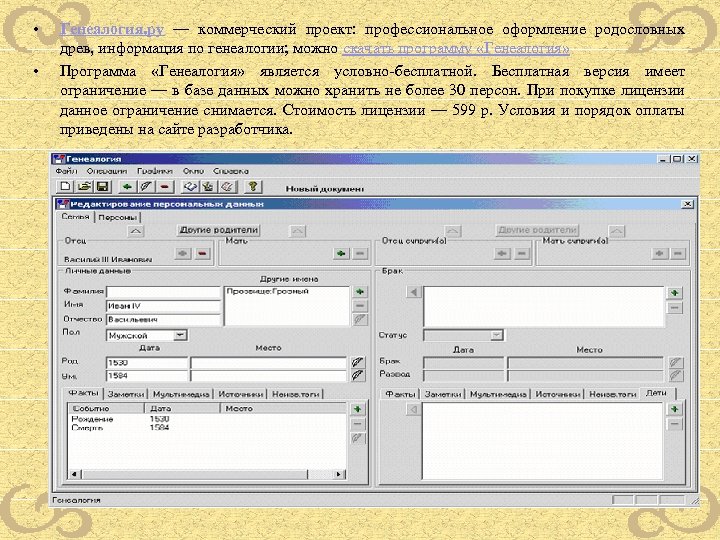Click the up chevron above Отец group
720x540 pixels.
click(x=135, y=231)
